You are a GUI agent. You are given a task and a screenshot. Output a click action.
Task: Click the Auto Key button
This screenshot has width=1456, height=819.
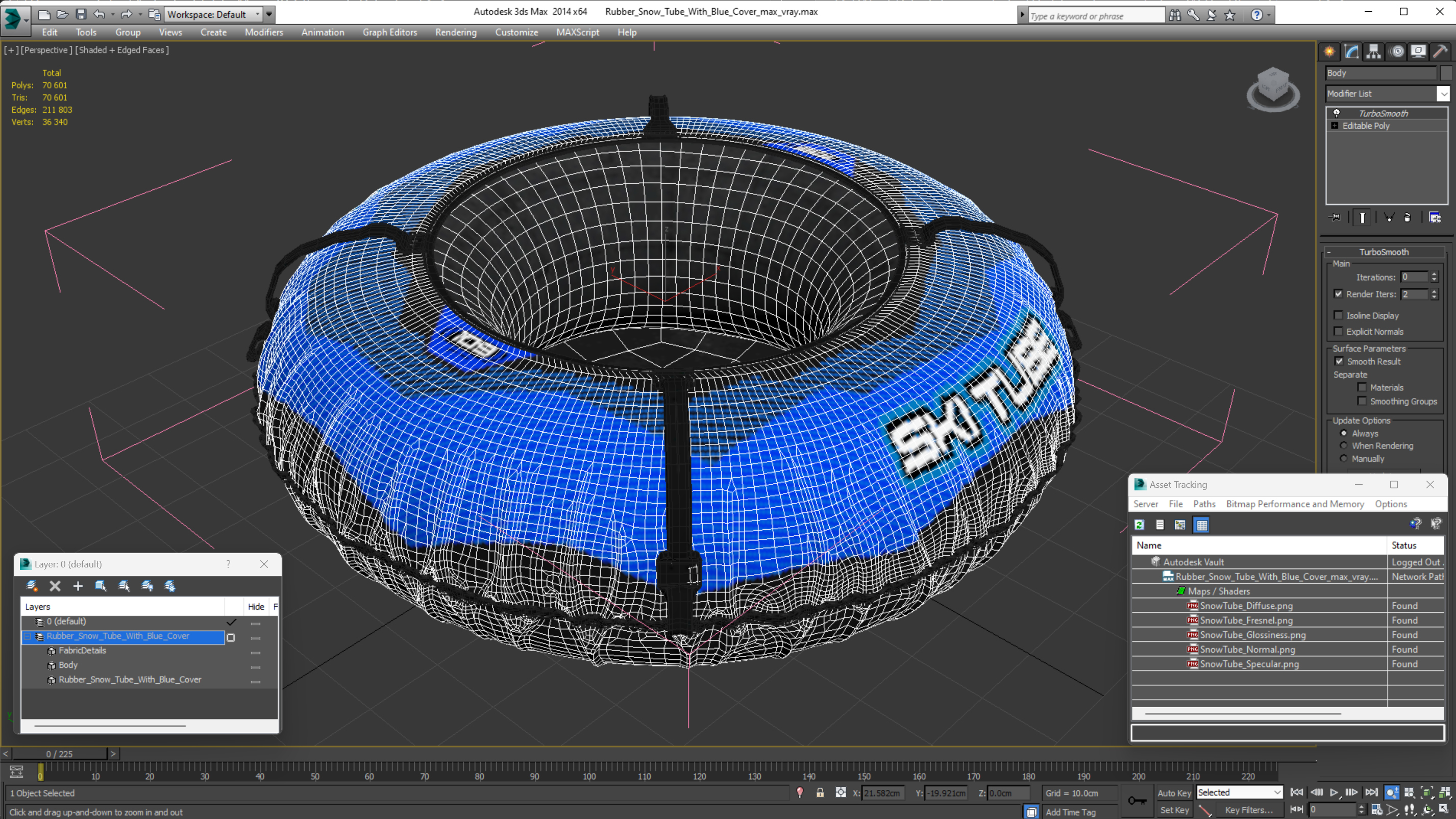pos(1174,793)
